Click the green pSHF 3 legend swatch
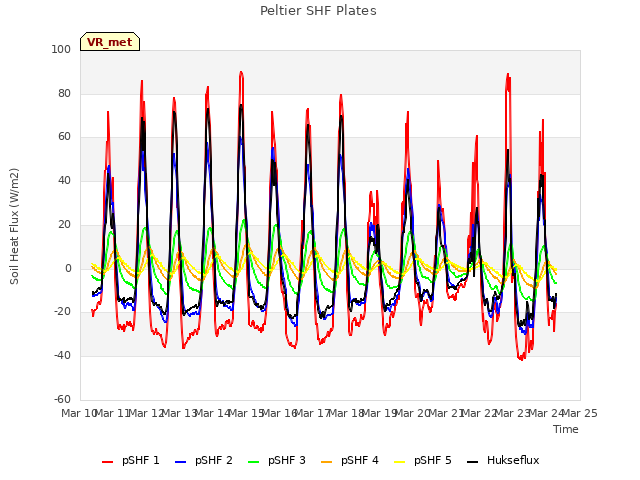The image size is (640, 480). [253, 462]
